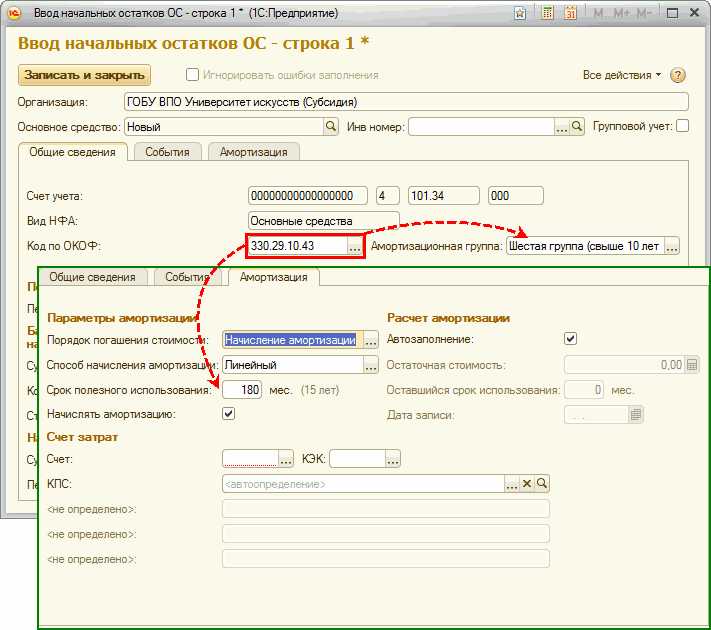Search Основное средство with magnifier icon
Screen dimensions: 711x630
tap(331, 127)
